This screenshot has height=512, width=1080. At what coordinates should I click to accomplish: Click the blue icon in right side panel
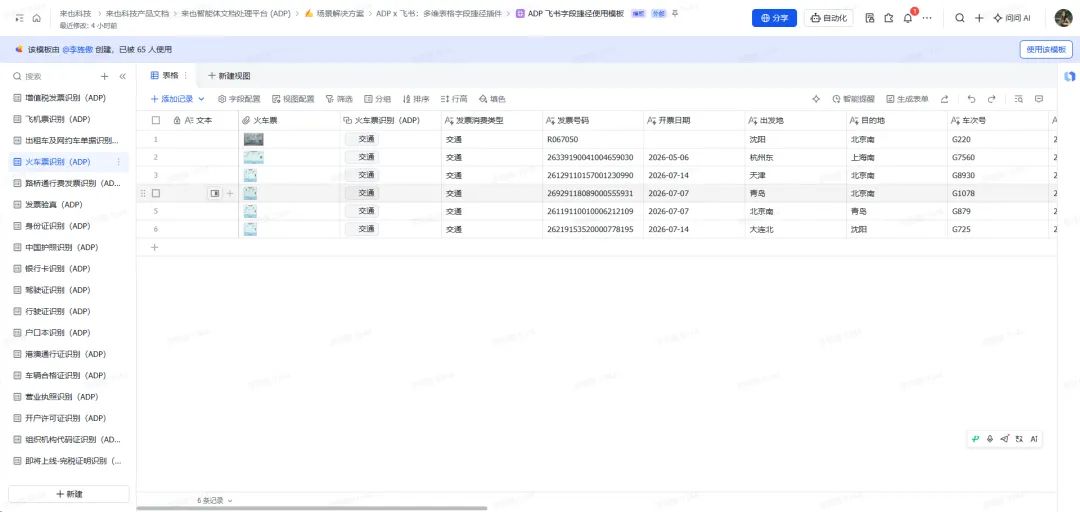click(1069, 76)
